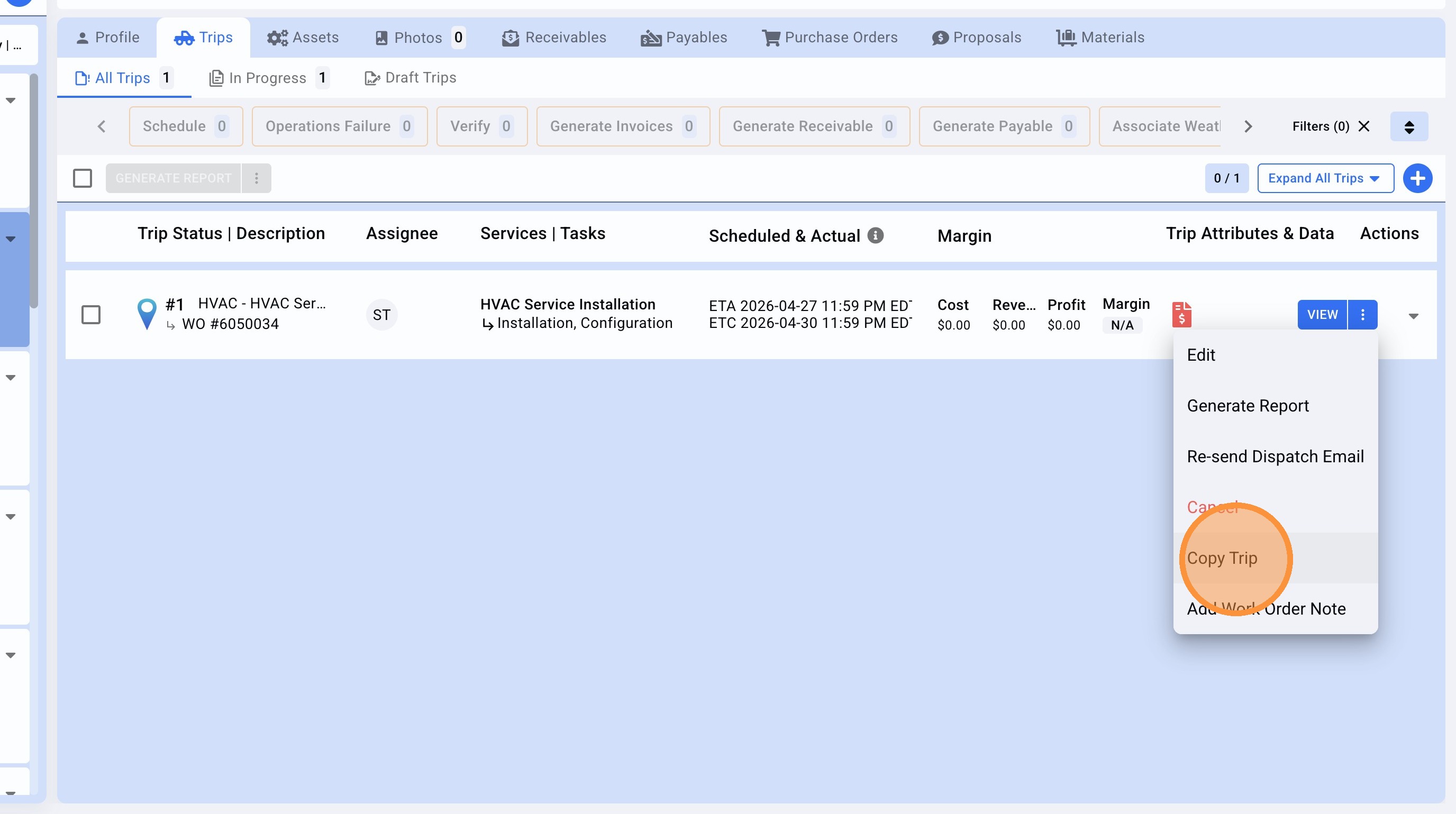This screenshot has height=814, width=1456.
Task: Tick the checkbox for trip #1
Action: coord(91,315)
